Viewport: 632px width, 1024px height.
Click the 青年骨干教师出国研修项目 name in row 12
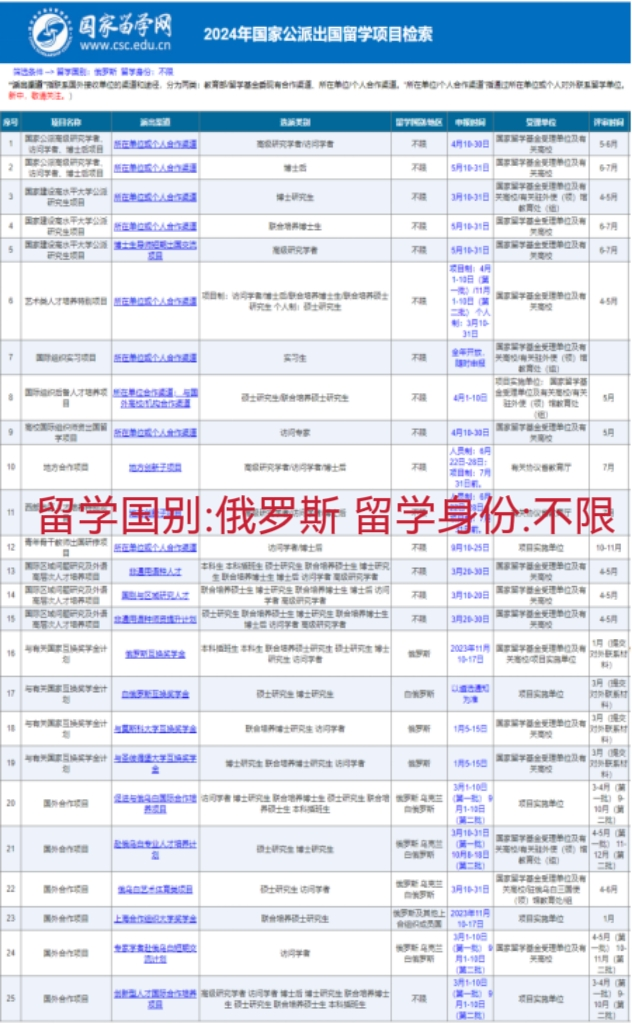66,548
